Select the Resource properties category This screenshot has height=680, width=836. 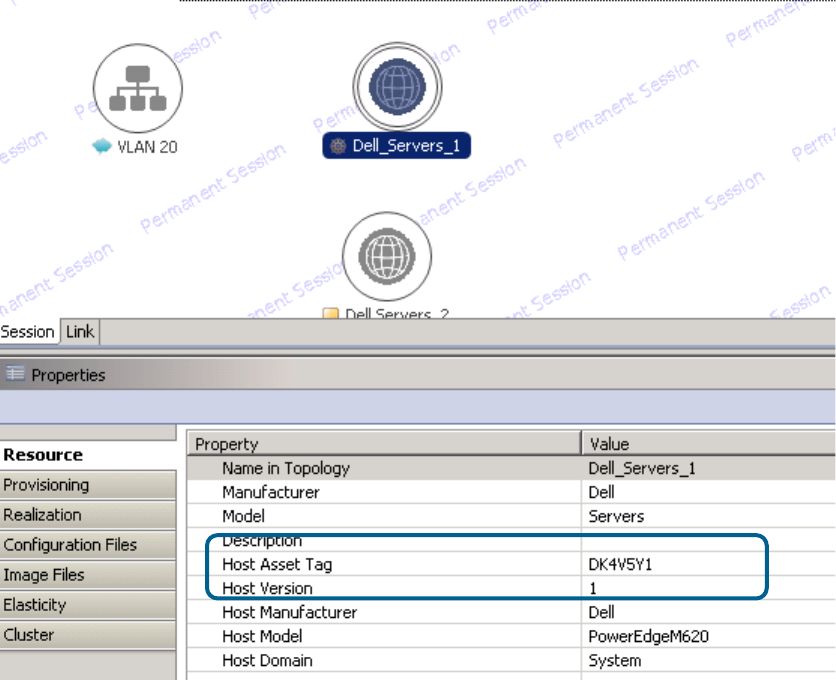[x=43, y=455]
